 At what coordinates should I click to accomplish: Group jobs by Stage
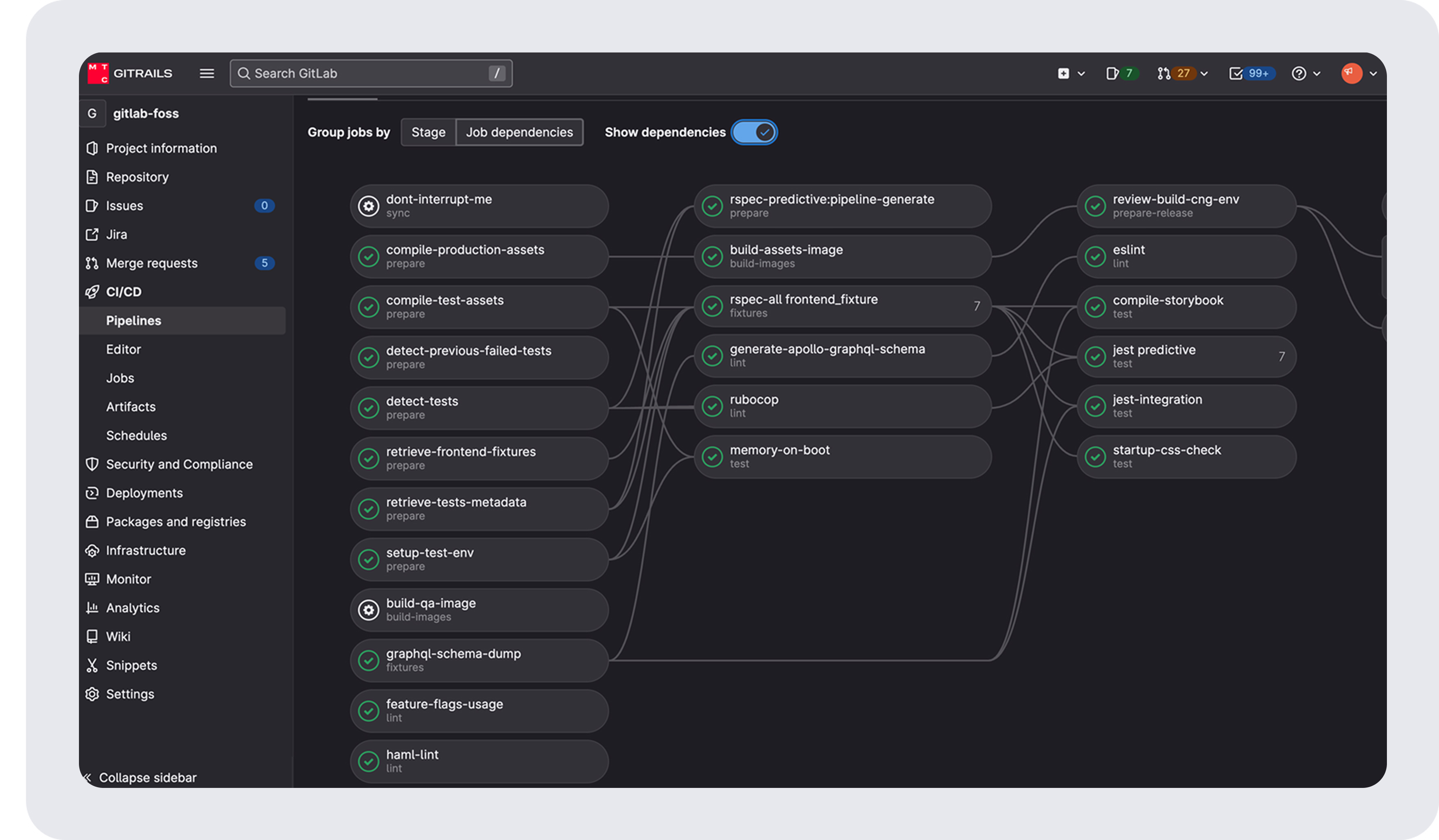pos(428,133)
